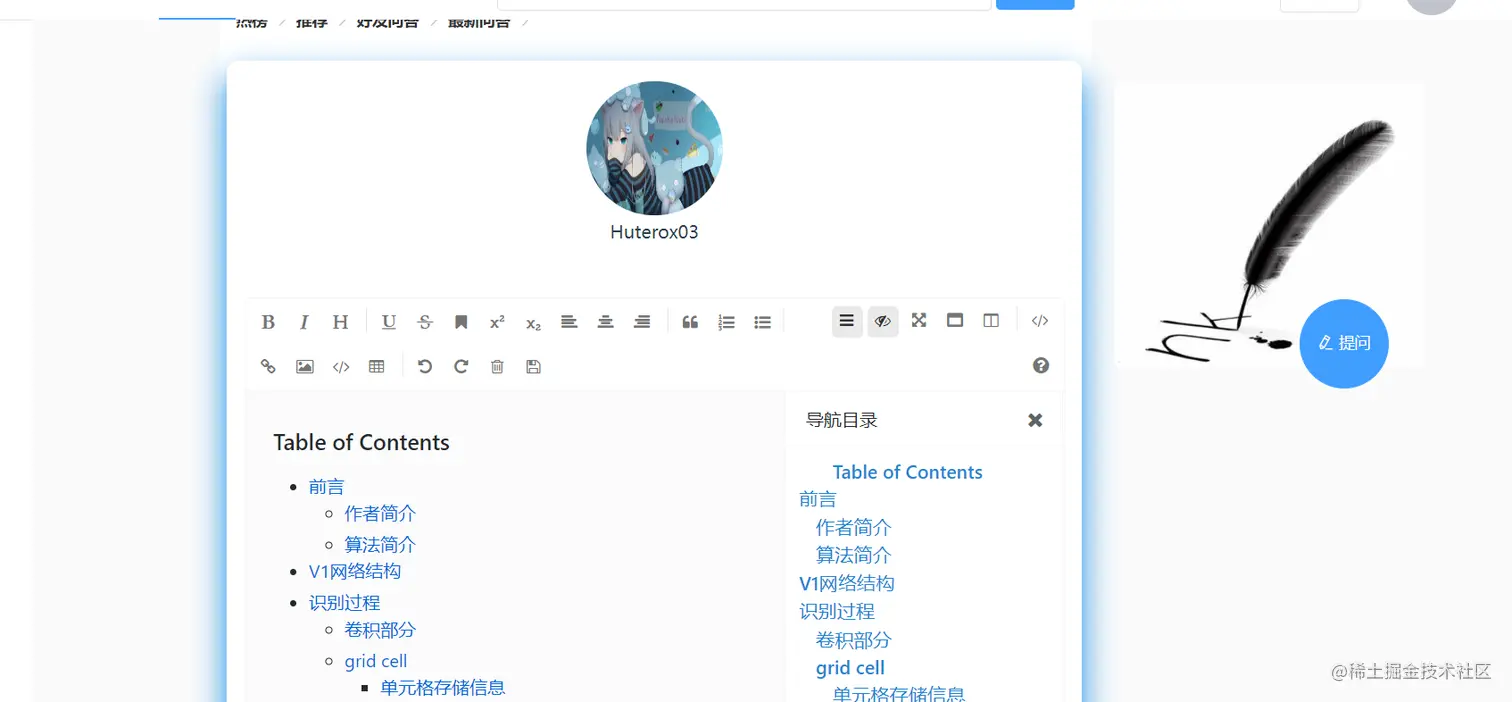1512x702 pixels.
Task: Toggle fullscreen editing mode
Action: click(918, 320)
